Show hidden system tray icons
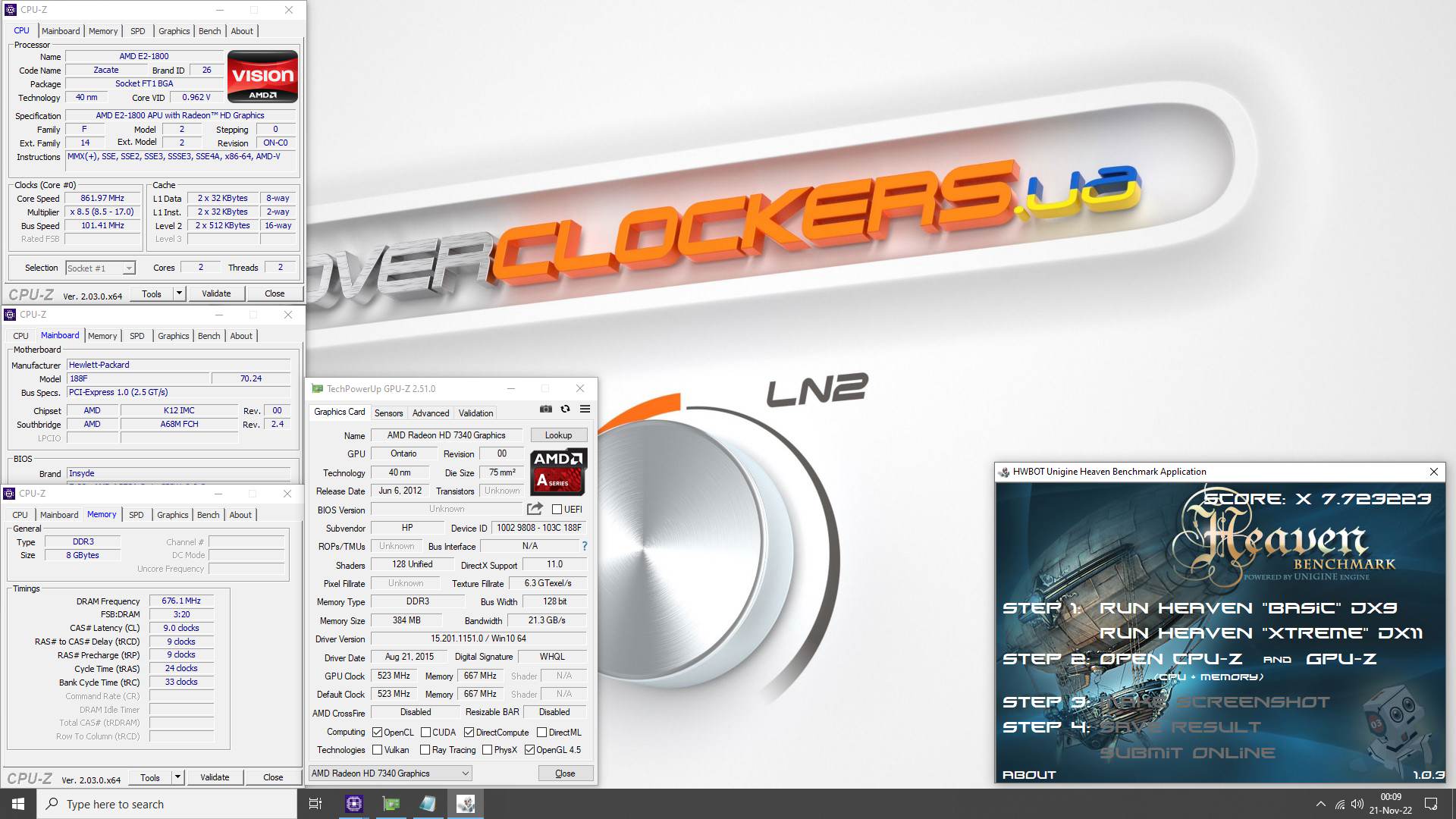 pos(1320,804)
